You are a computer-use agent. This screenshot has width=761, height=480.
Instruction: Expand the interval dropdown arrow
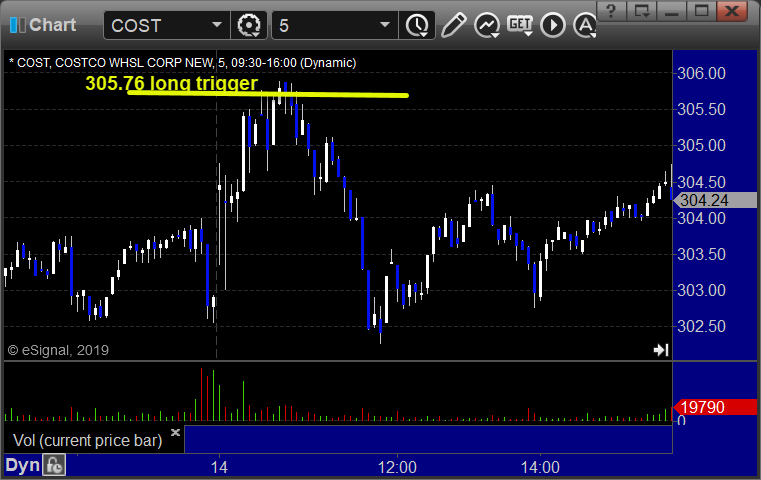pyautogui.click(x=385, y=25)
